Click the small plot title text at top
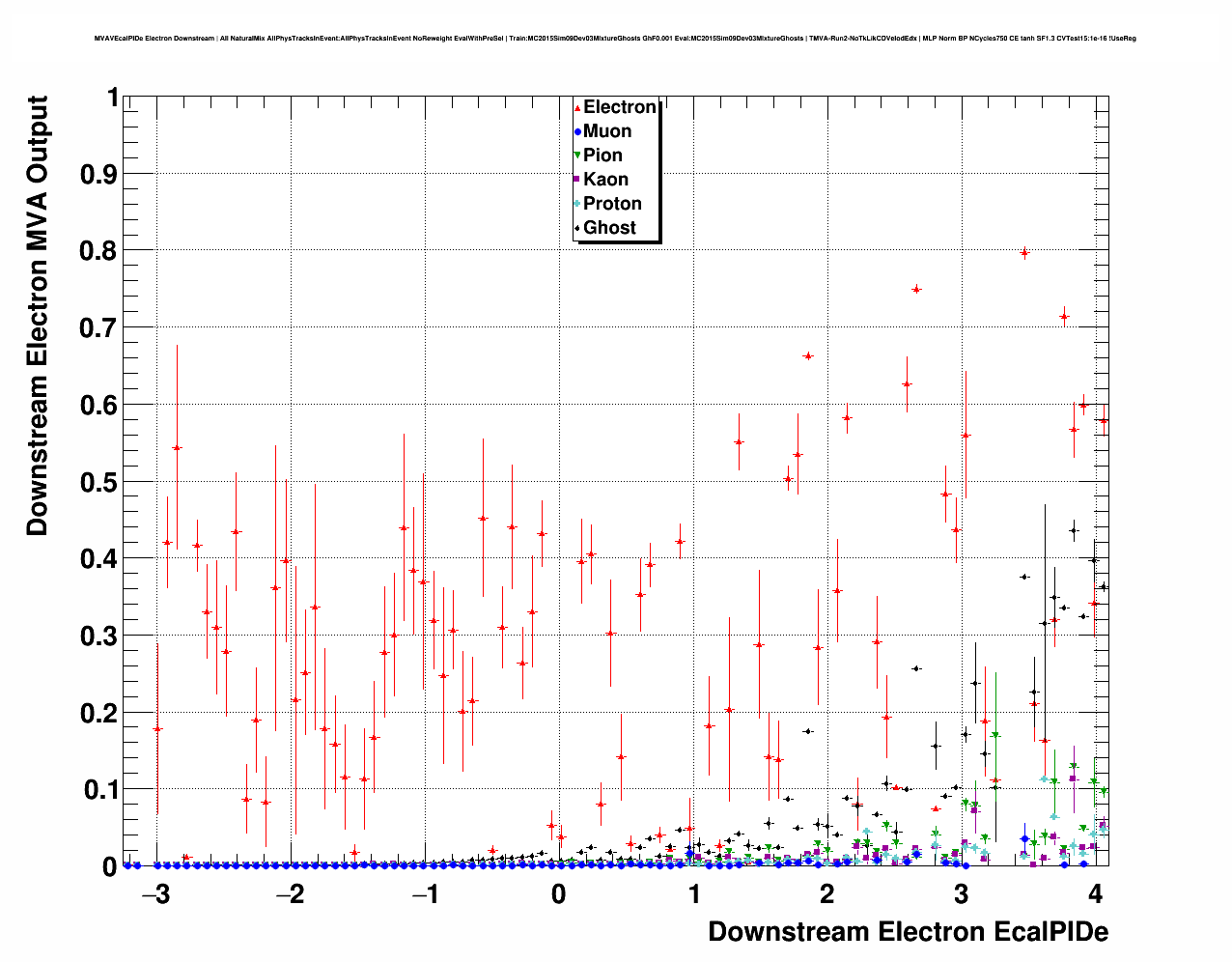This screenshot has height=962, width=1232. [615, 39]
